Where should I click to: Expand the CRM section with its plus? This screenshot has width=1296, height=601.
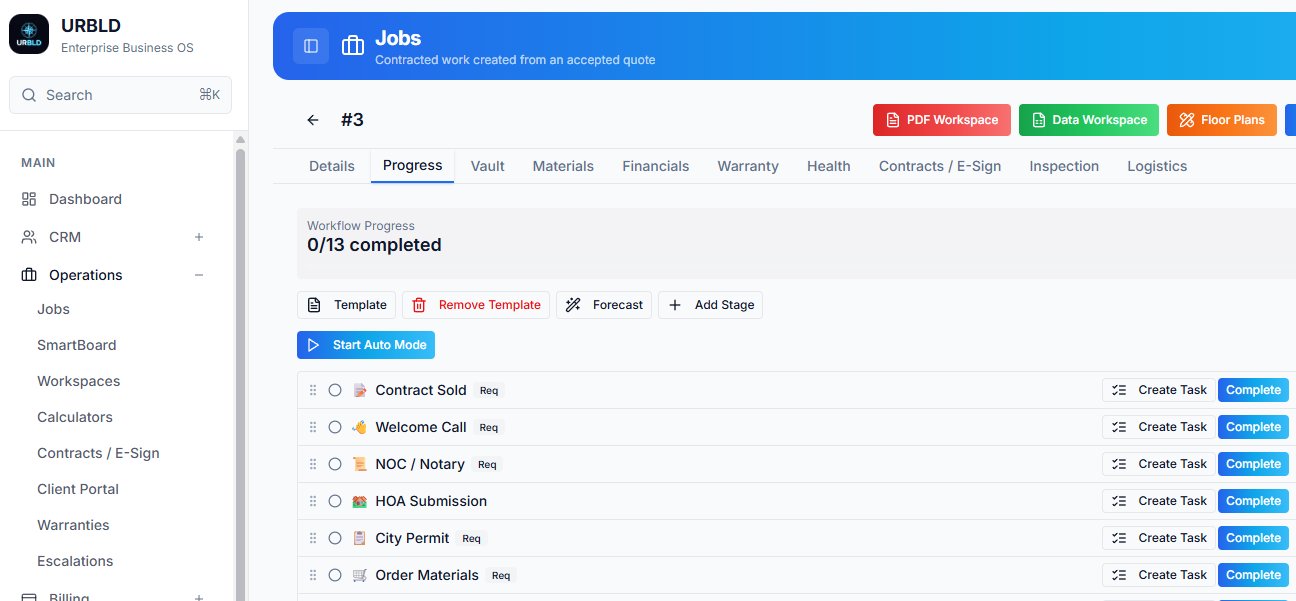click(199, 237)
